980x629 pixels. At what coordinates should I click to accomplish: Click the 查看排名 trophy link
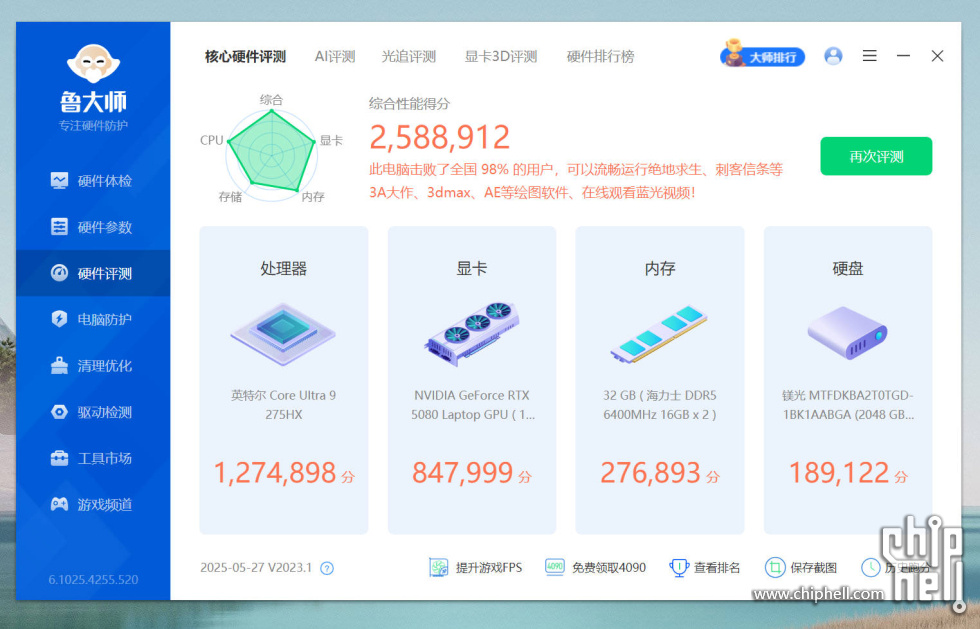(704, 567)
